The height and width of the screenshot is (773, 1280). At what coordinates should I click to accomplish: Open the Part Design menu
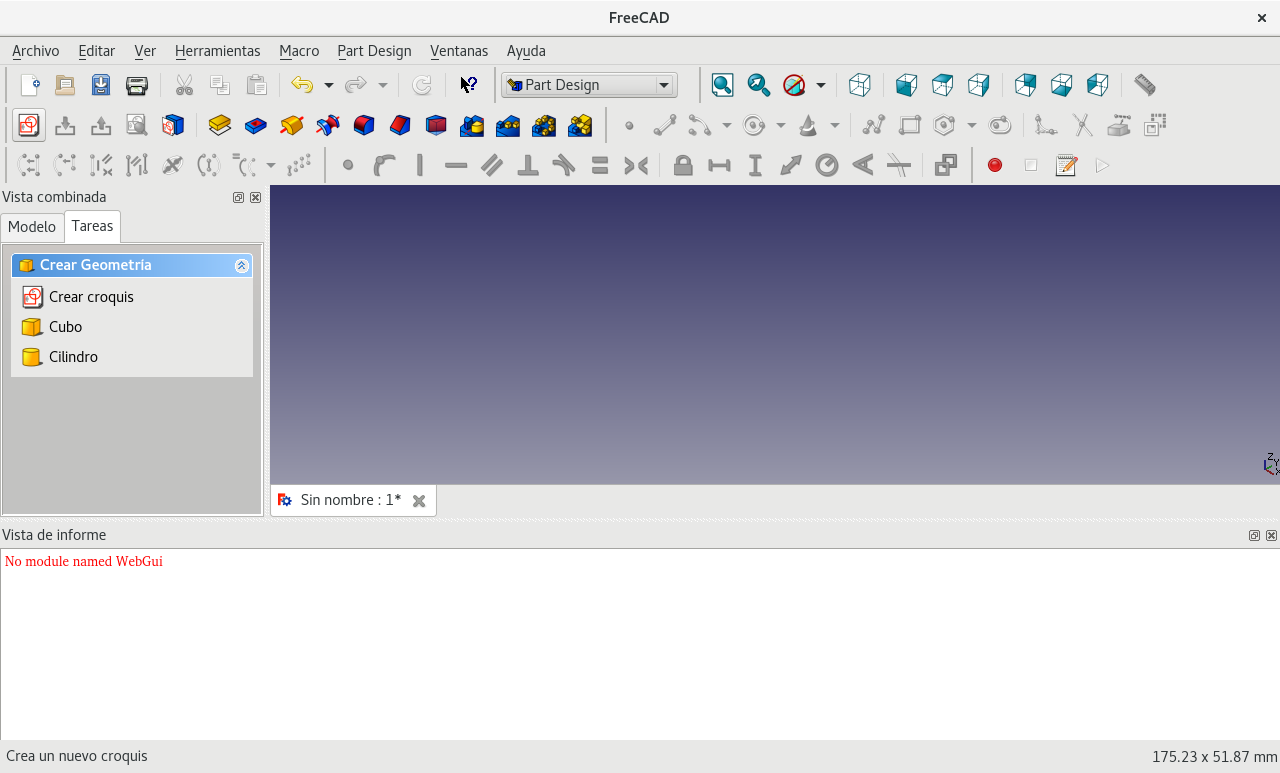(374, 51)
